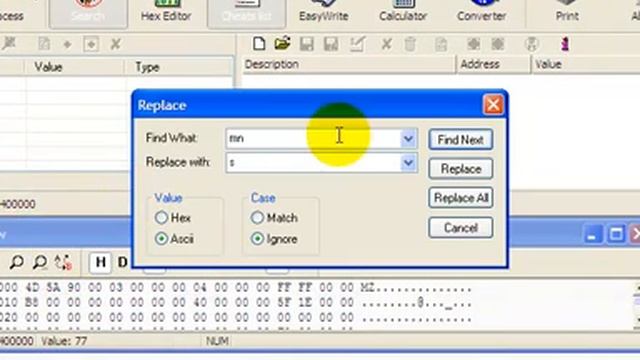Click hex byte 4D in first row
640x360 pixels.
point(32,287)
